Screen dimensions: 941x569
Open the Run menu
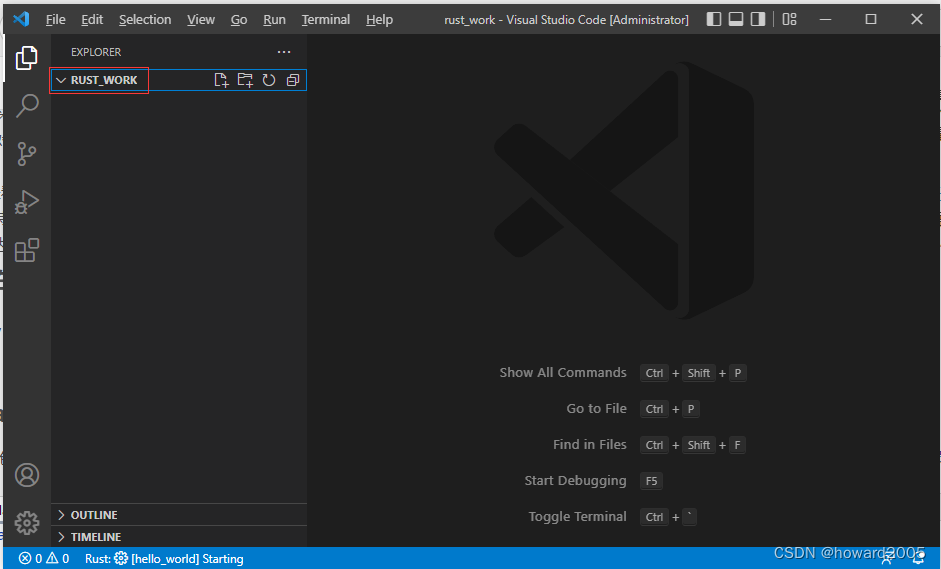(x=274, y=19)
